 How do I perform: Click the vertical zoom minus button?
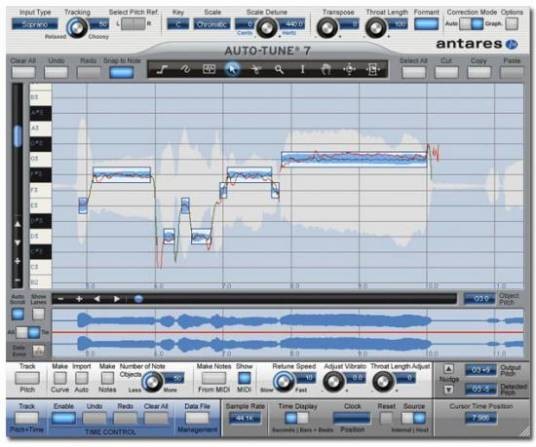(17, 280)
